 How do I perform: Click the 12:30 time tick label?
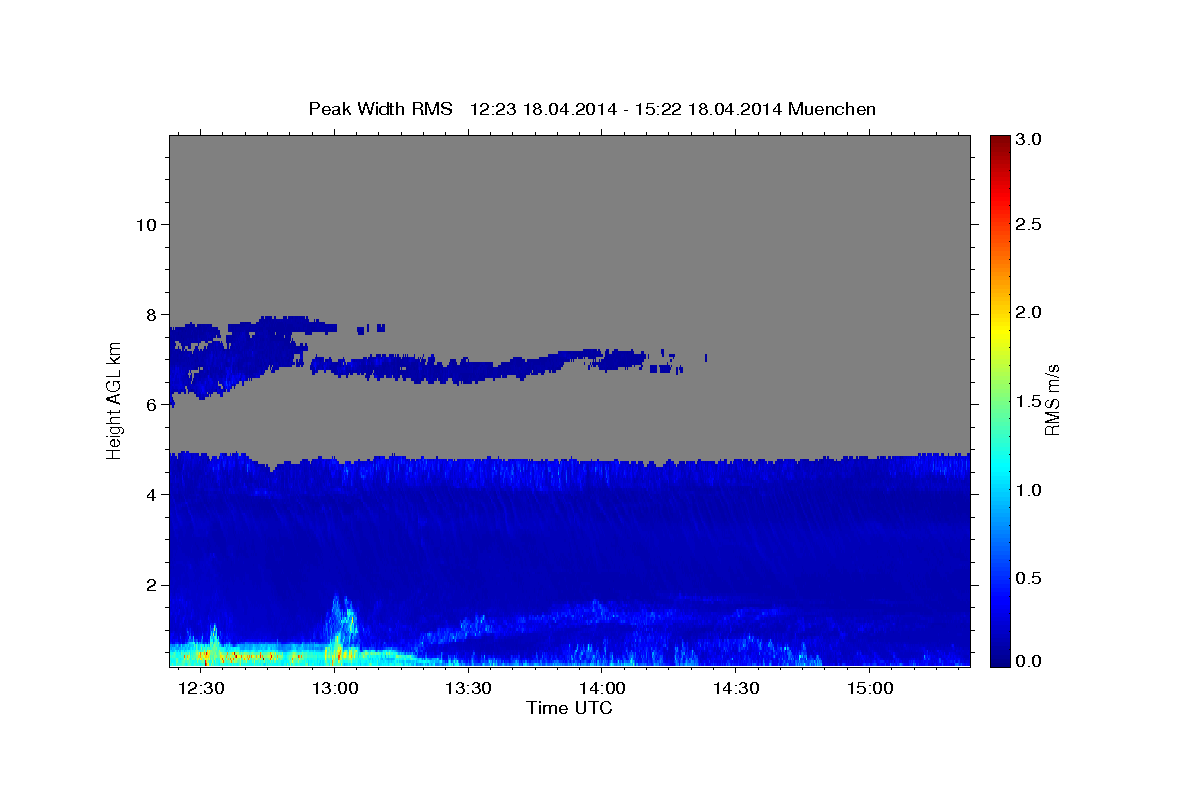point(201,689)
